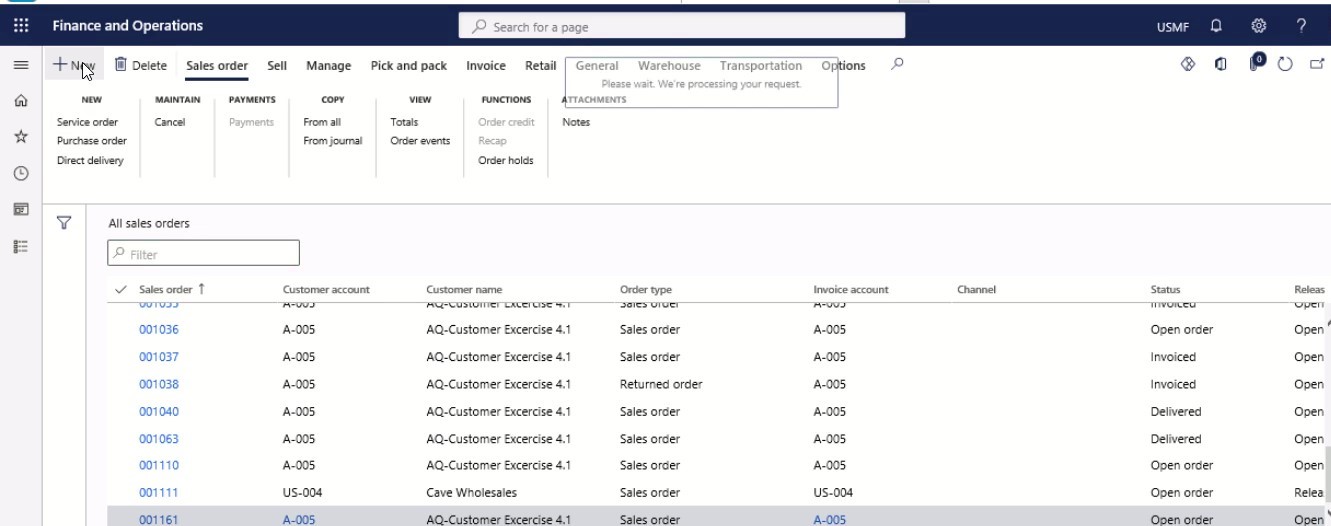Open sales order 001110 link

click(x=159, y=465)
